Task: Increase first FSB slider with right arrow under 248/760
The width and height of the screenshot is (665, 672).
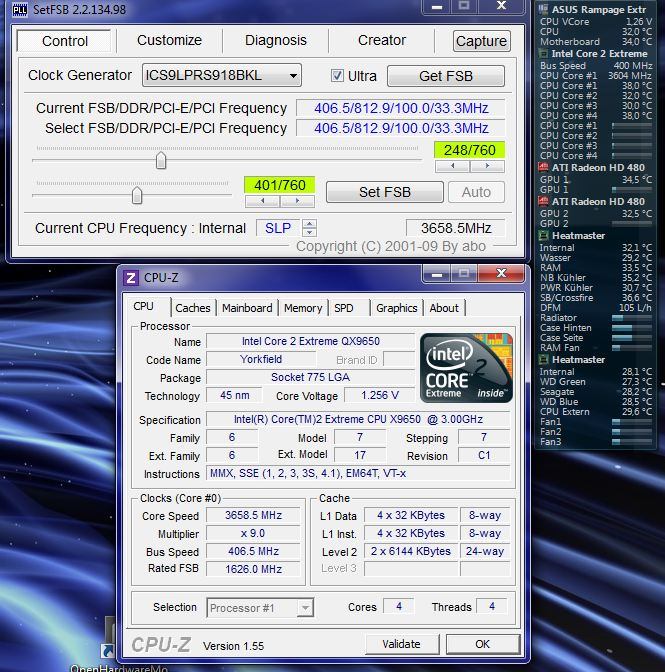Action: [487, 166]
